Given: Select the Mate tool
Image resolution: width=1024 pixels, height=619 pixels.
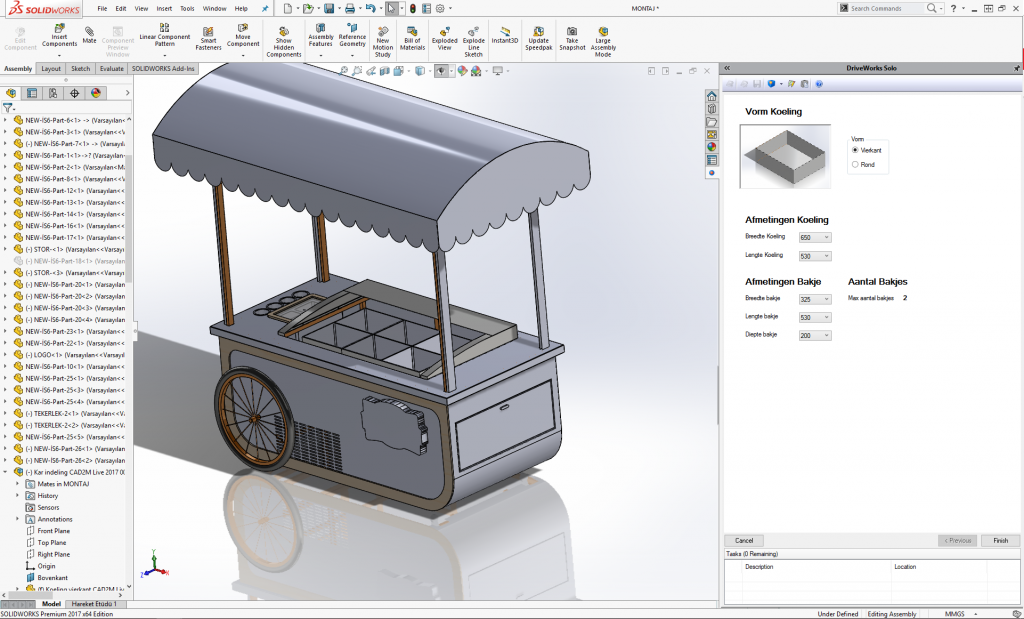Looking at the screenshot, I should 89,35.
